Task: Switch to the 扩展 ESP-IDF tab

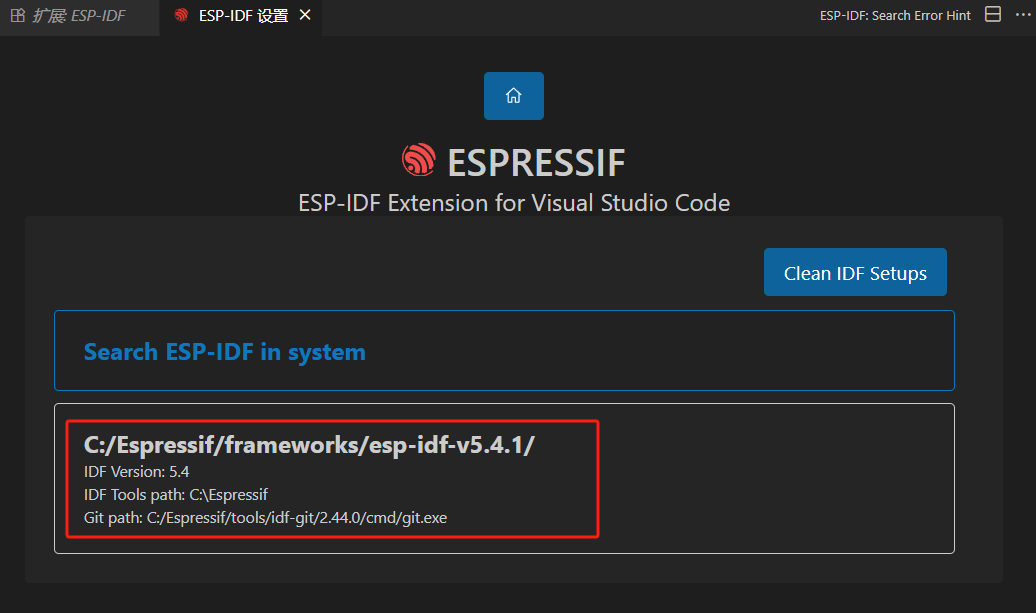Action: click(x=79, y=16)
